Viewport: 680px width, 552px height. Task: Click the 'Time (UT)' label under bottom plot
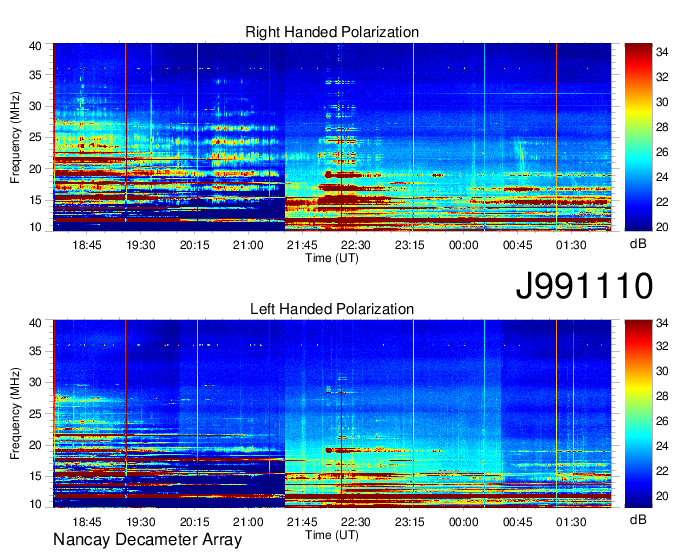332,535
